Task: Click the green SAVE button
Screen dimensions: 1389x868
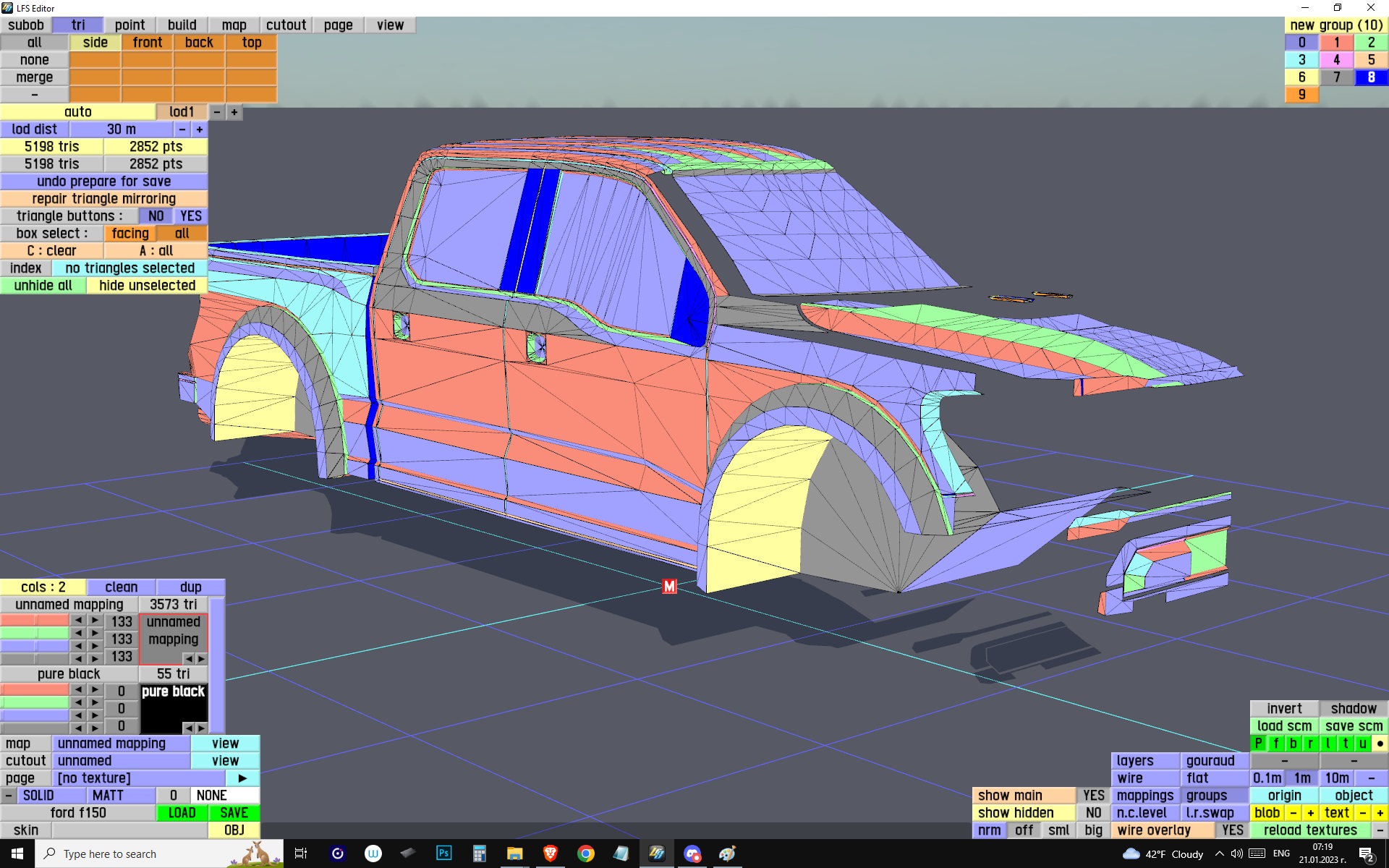Action: [x=234, y=812]
